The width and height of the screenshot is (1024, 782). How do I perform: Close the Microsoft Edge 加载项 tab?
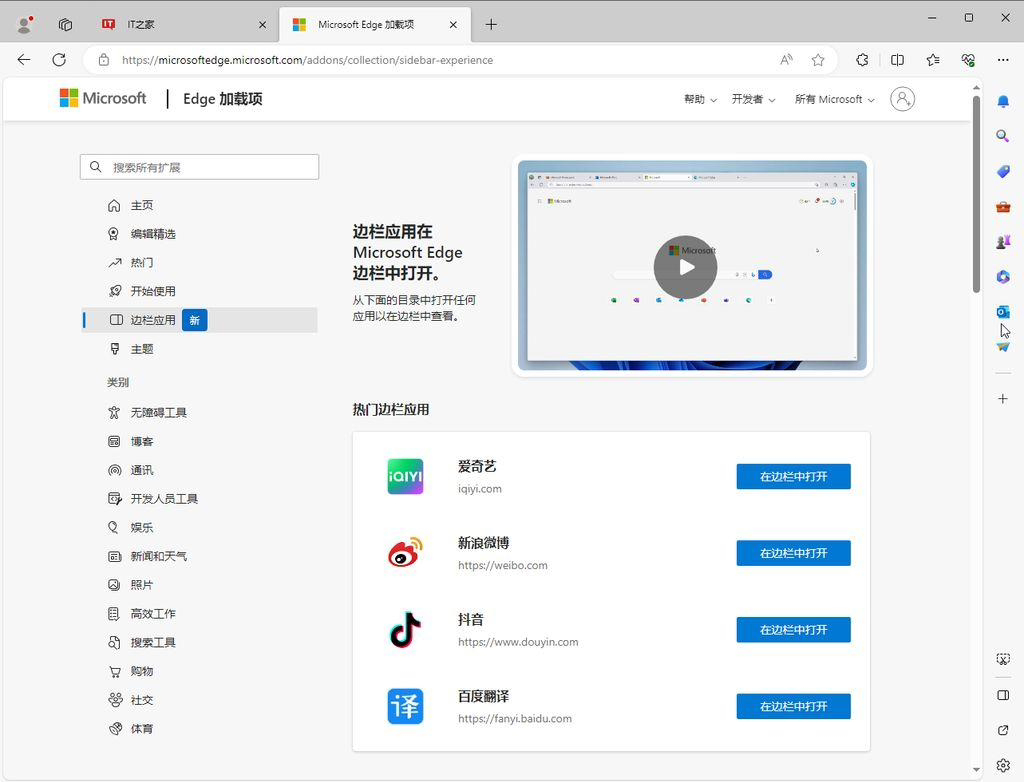453,25
